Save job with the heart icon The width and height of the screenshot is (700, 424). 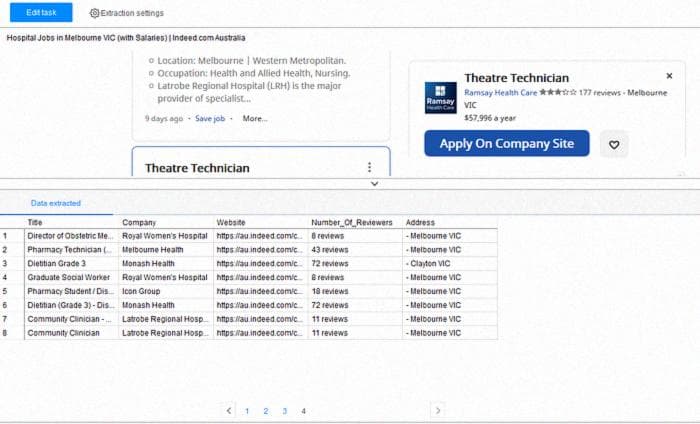[614, 145]
